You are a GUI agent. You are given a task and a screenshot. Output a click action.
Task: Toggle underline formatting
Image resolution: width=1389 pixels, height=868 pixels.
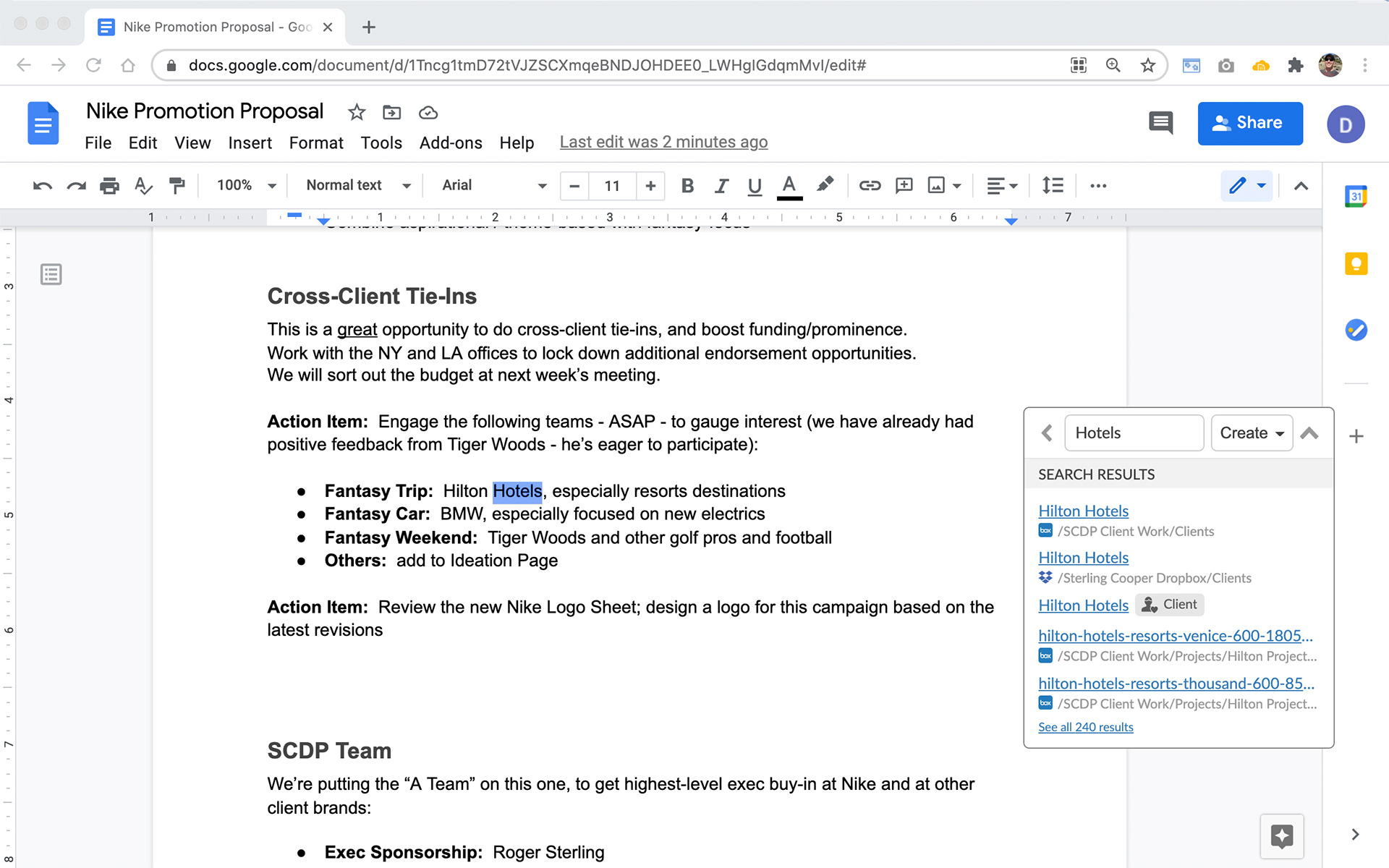(755, 186)
